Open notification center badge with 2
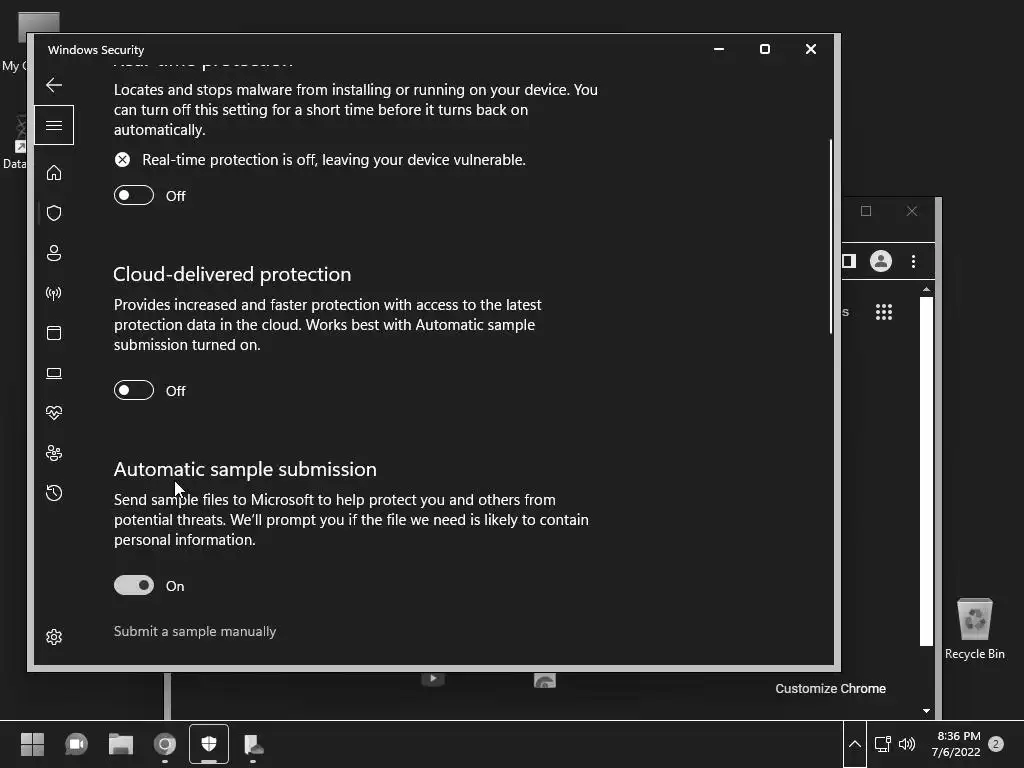The image size is (1024, 768). [996, 744]
